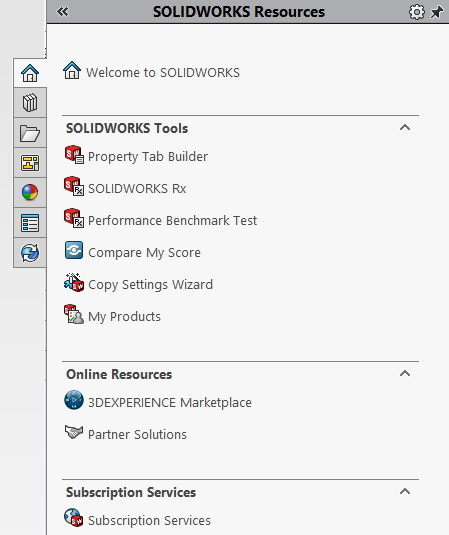Launch the Copy Settings Wizard
Viewport: 449px width, 535px height.
(x=150, y=285)
